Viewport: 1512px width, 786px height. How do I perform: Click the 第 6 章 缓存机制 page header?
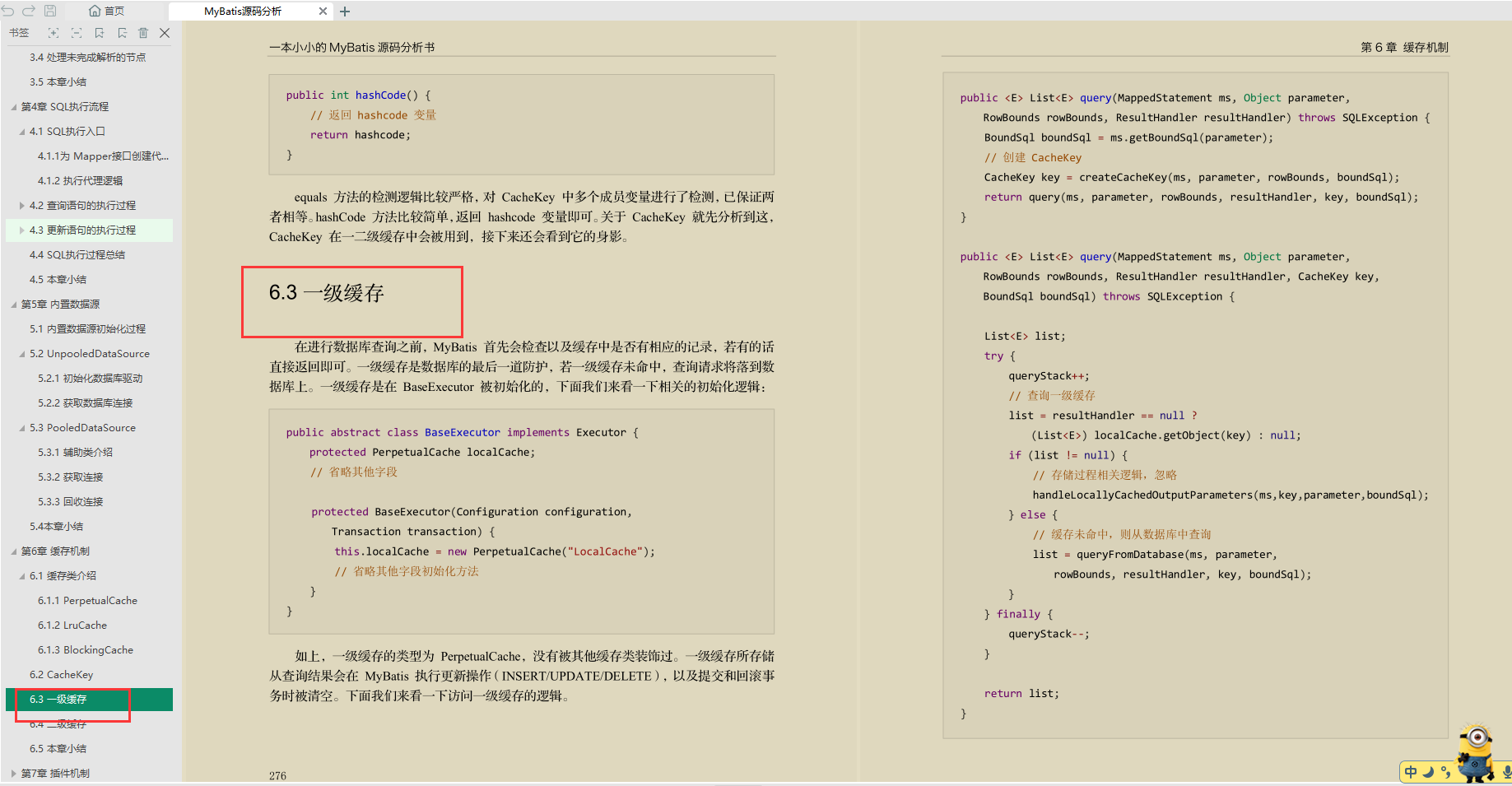coord(1404,48)
